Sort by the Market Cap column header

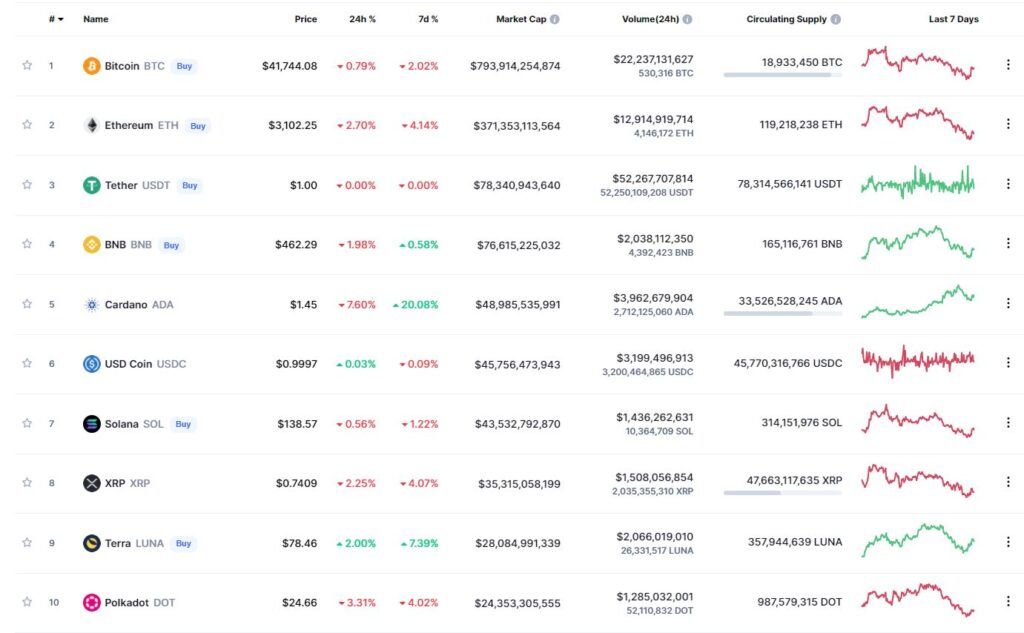[x=521, y=19]
